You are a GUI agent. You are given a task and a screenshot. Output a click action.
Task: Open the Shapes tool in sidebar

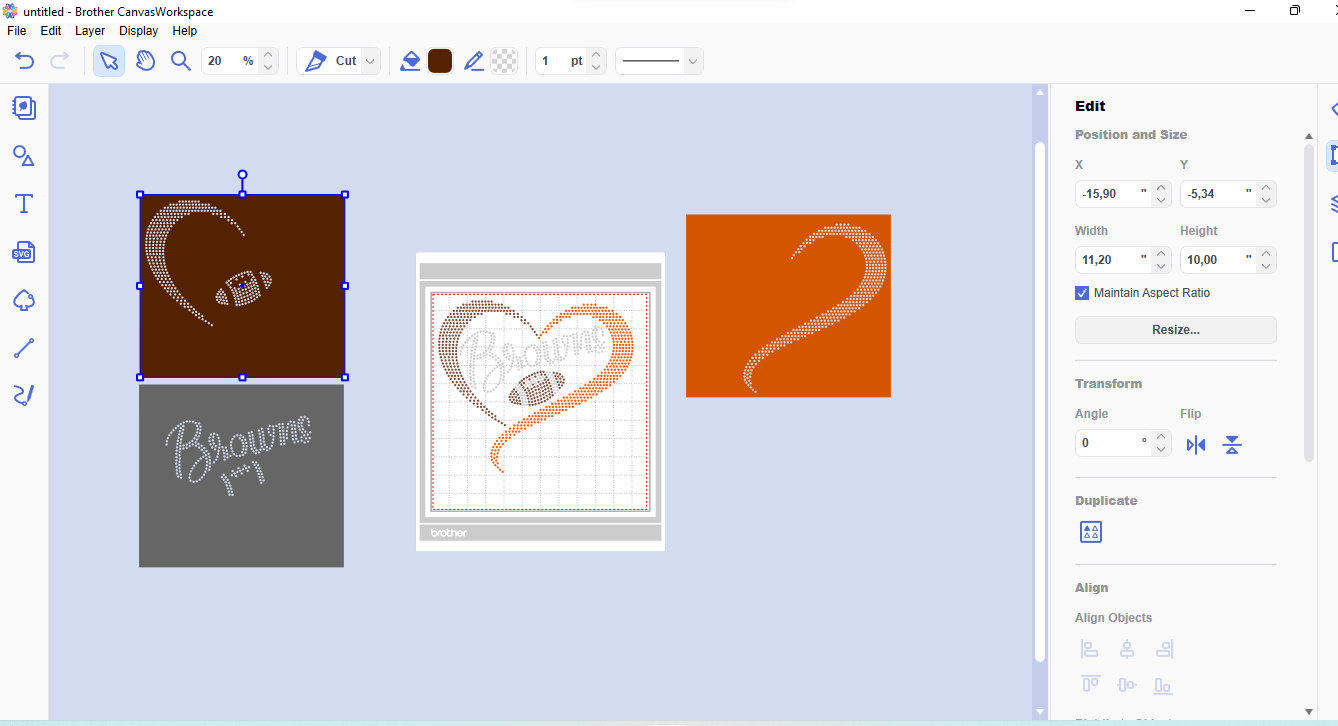click(24, 156)
